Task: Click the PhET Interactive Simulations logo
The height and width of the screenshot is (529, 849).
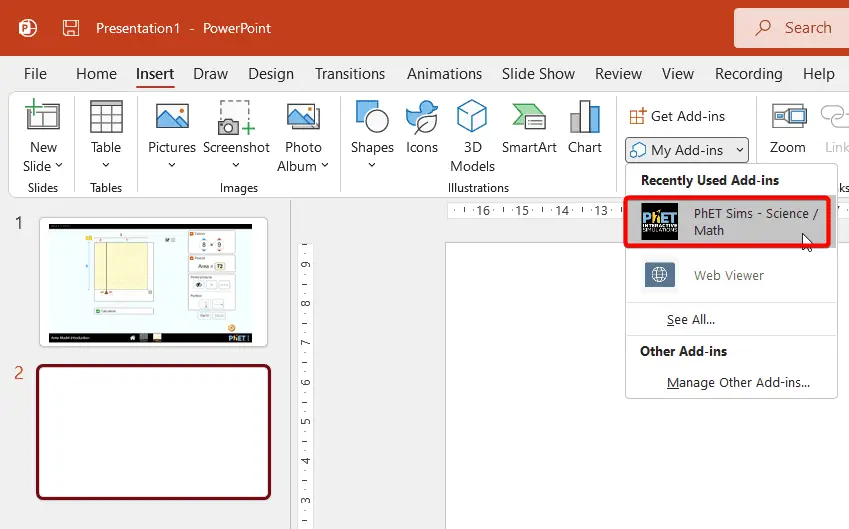Action: pyautogui.click(x=659, y=221)
